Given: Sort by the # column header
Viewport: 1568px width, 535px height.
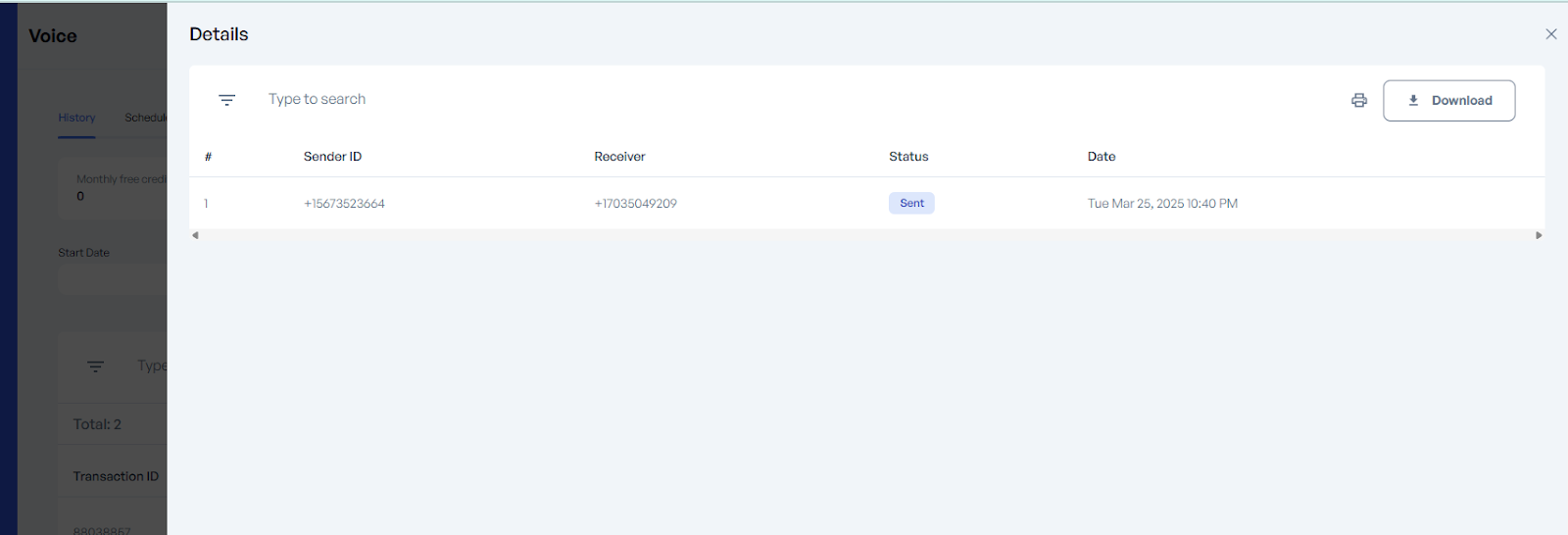Looking at the screenshot, I should coord(208,157).
